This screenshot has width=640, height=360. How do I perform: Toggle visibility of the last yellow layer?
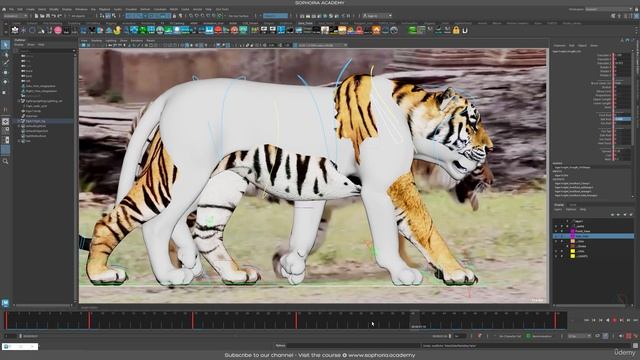point(556,256)
